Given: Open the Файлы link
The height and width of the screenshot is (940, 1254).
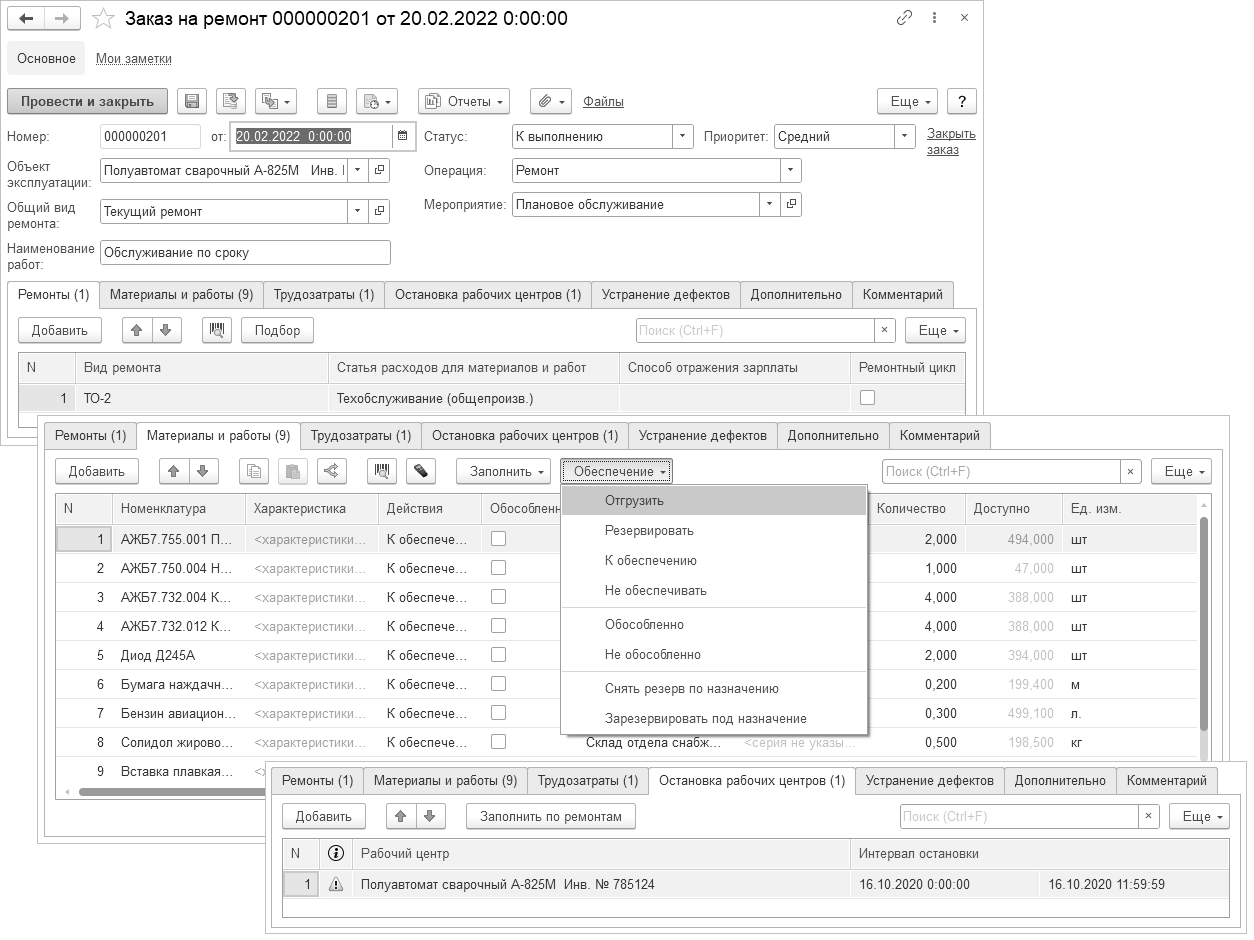Looking at the screenshot, I should pos(603,101).
